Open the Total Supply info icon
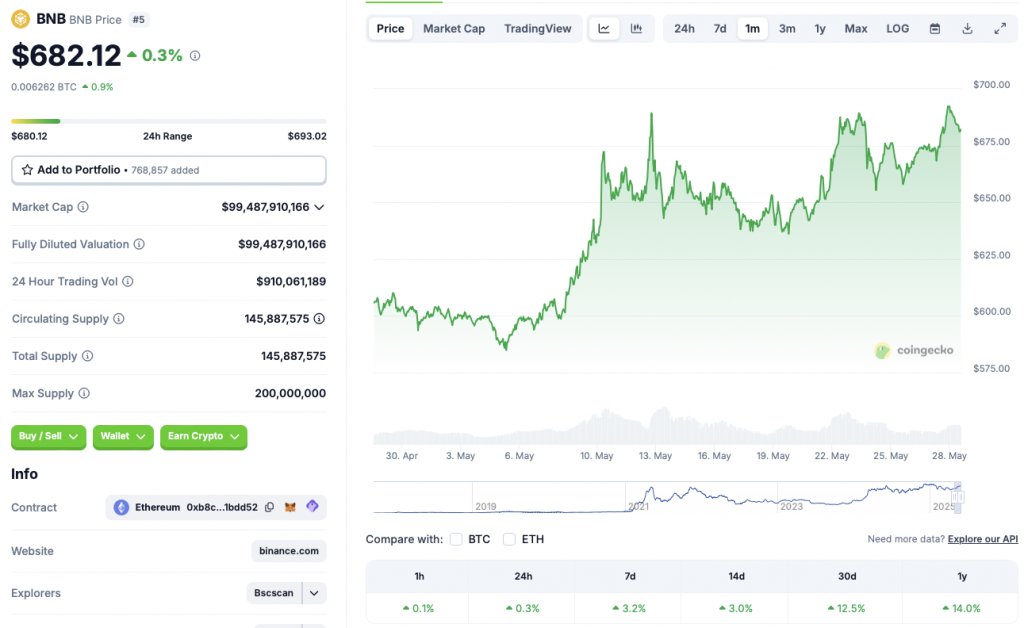The height and width of the screenshot is (628, 1024). point(88,356)
